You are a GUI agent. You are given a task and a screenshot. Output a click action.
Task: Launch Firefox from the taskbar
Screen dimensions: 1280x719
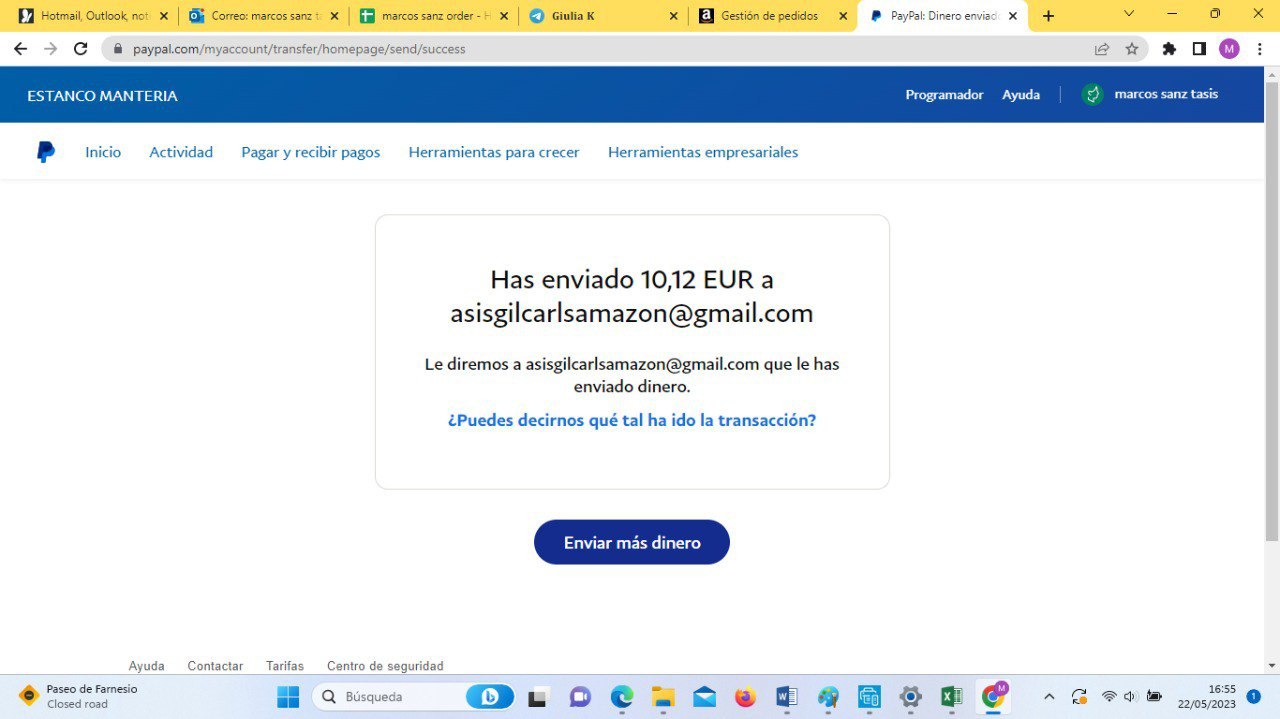click(745, 697)
